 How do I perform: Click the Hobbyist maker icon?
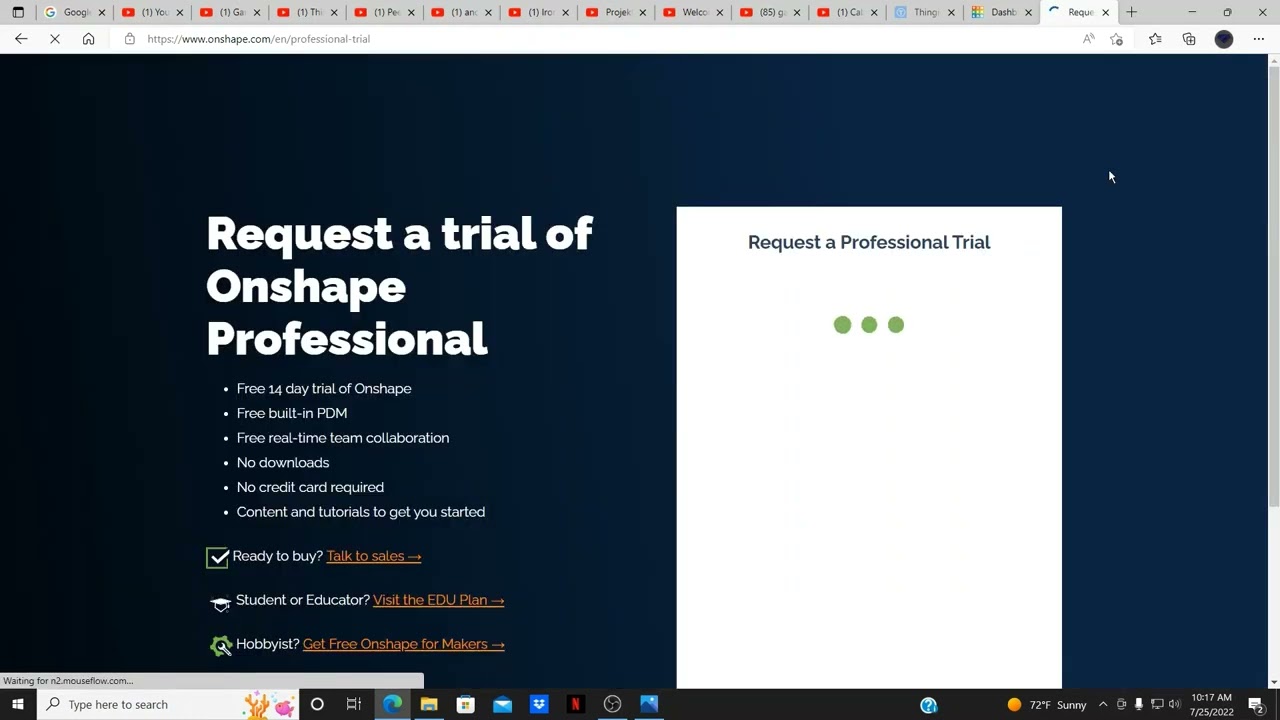221,646
